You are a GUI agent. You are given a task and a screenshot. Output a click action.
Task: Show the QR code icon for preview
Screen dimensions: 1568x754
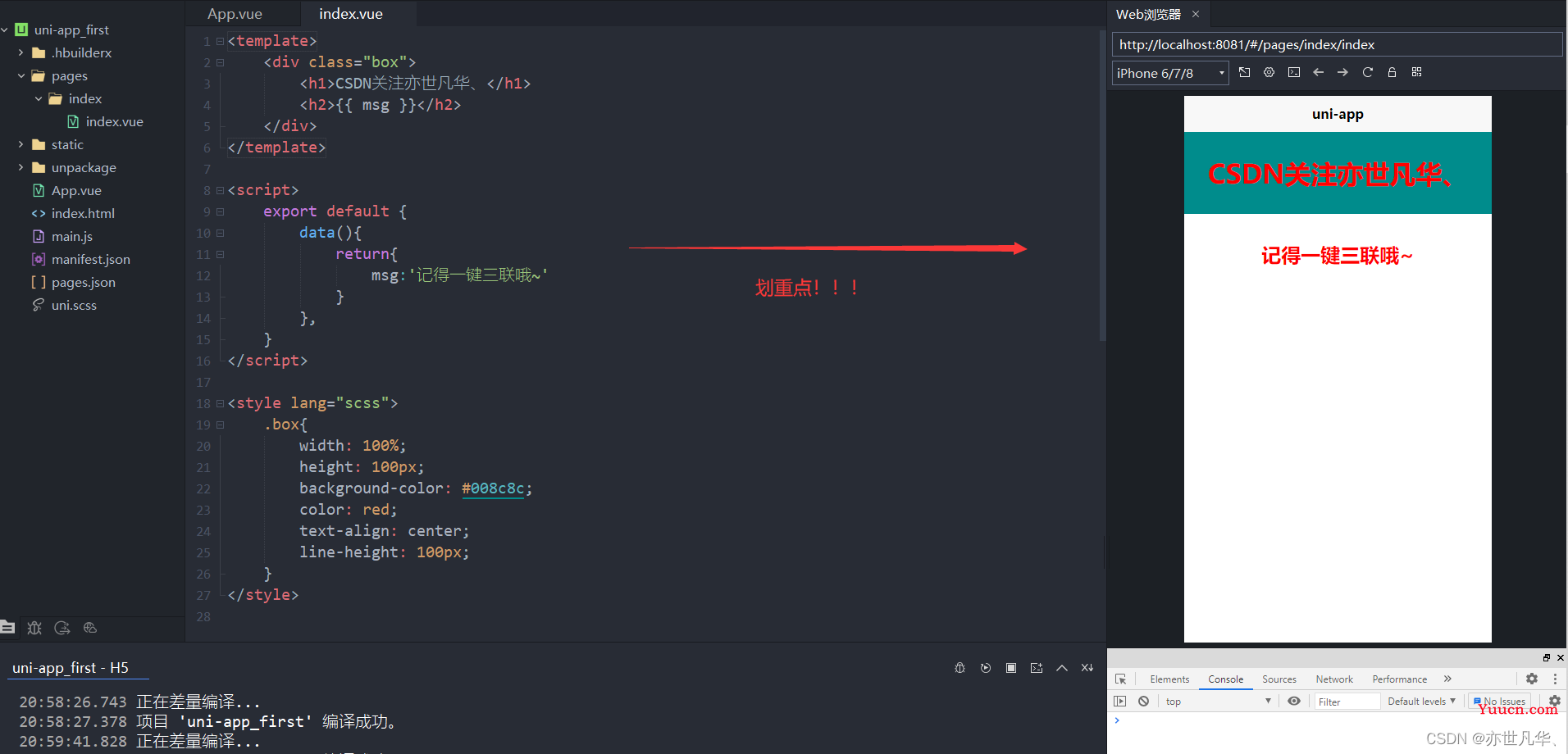(1416, 72)
